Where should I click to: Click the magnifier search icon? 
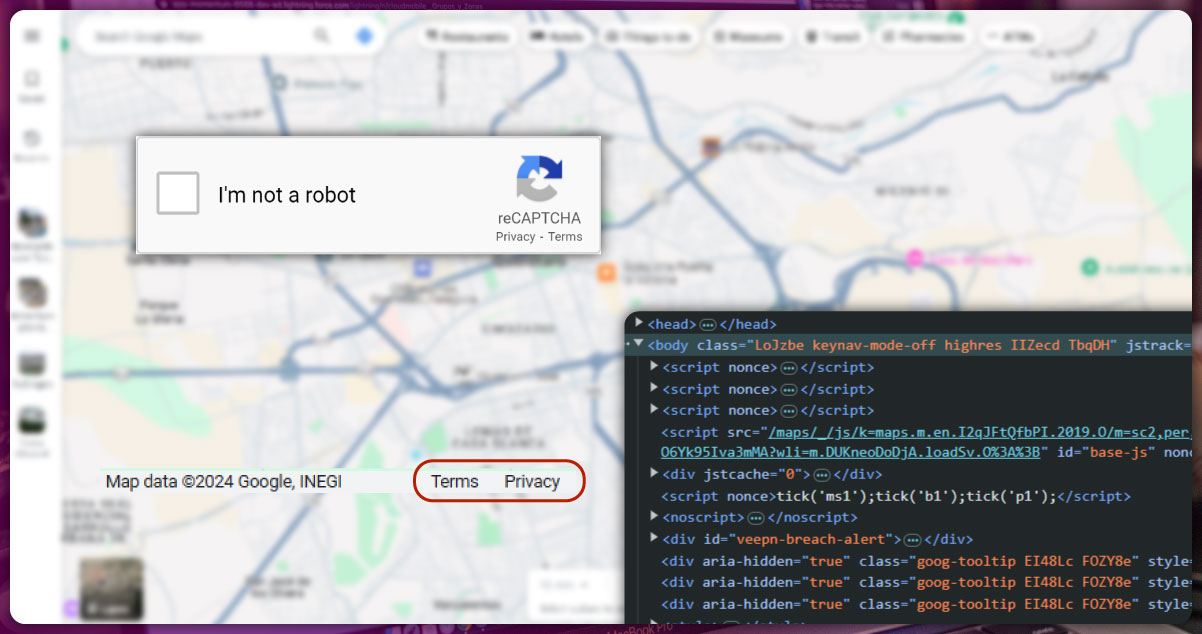(322, 36)
